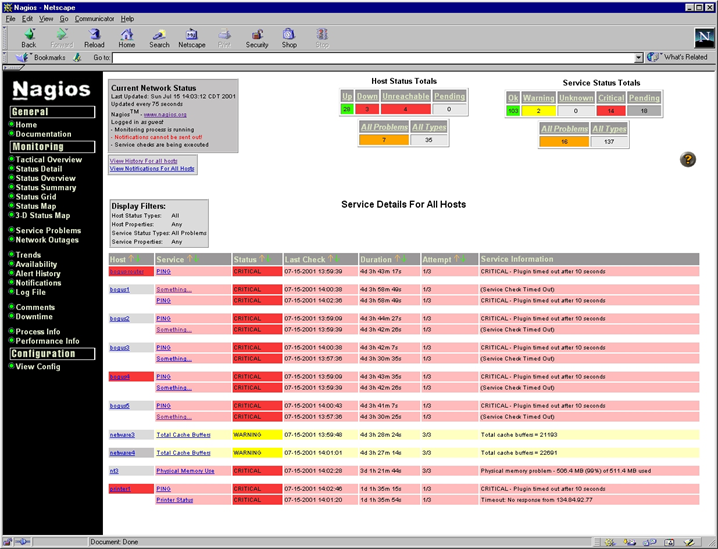Open the Service Problems sidebar link

tap(48, 230)
